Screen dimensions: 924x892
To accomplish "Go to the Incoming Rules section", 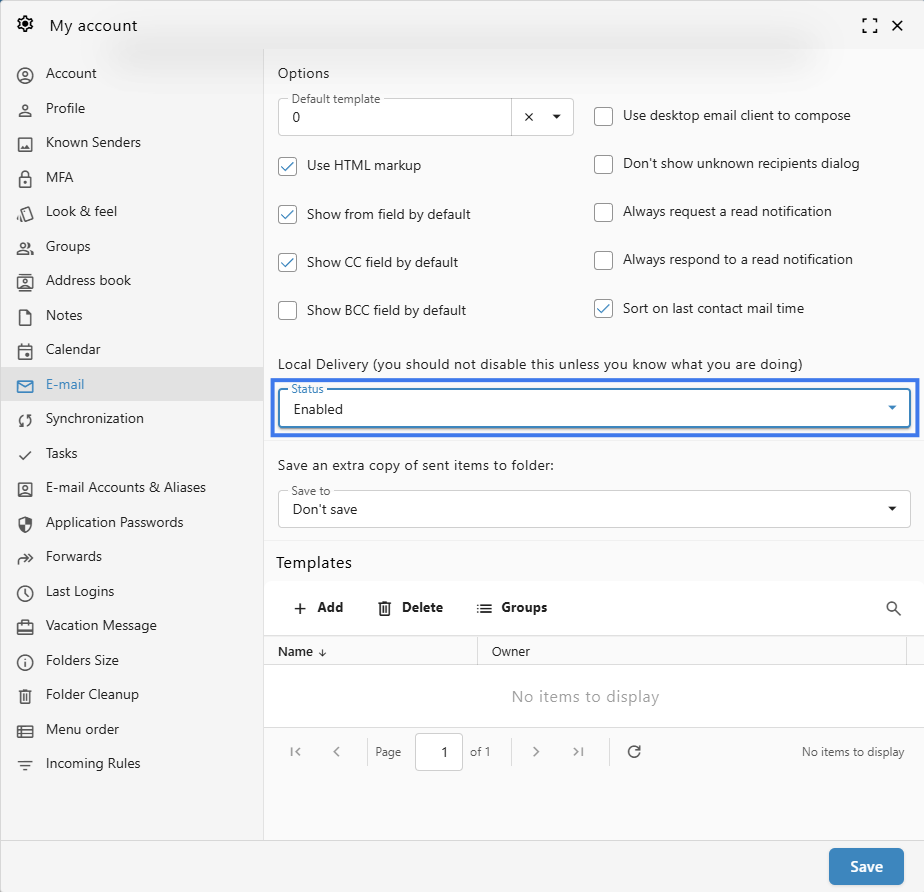I will [x=93, y=764].
